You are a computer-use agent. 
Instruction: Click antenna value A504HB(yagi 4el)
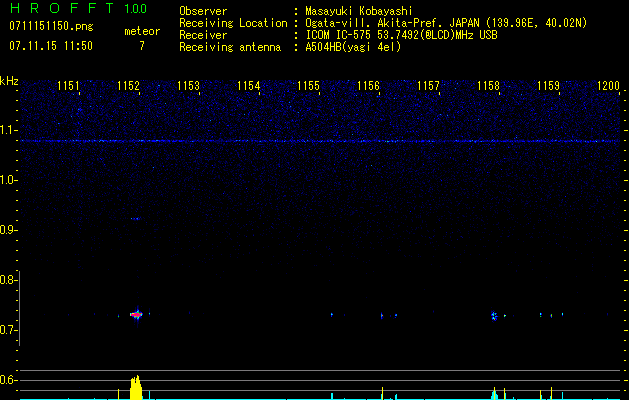tap(353, 47)
